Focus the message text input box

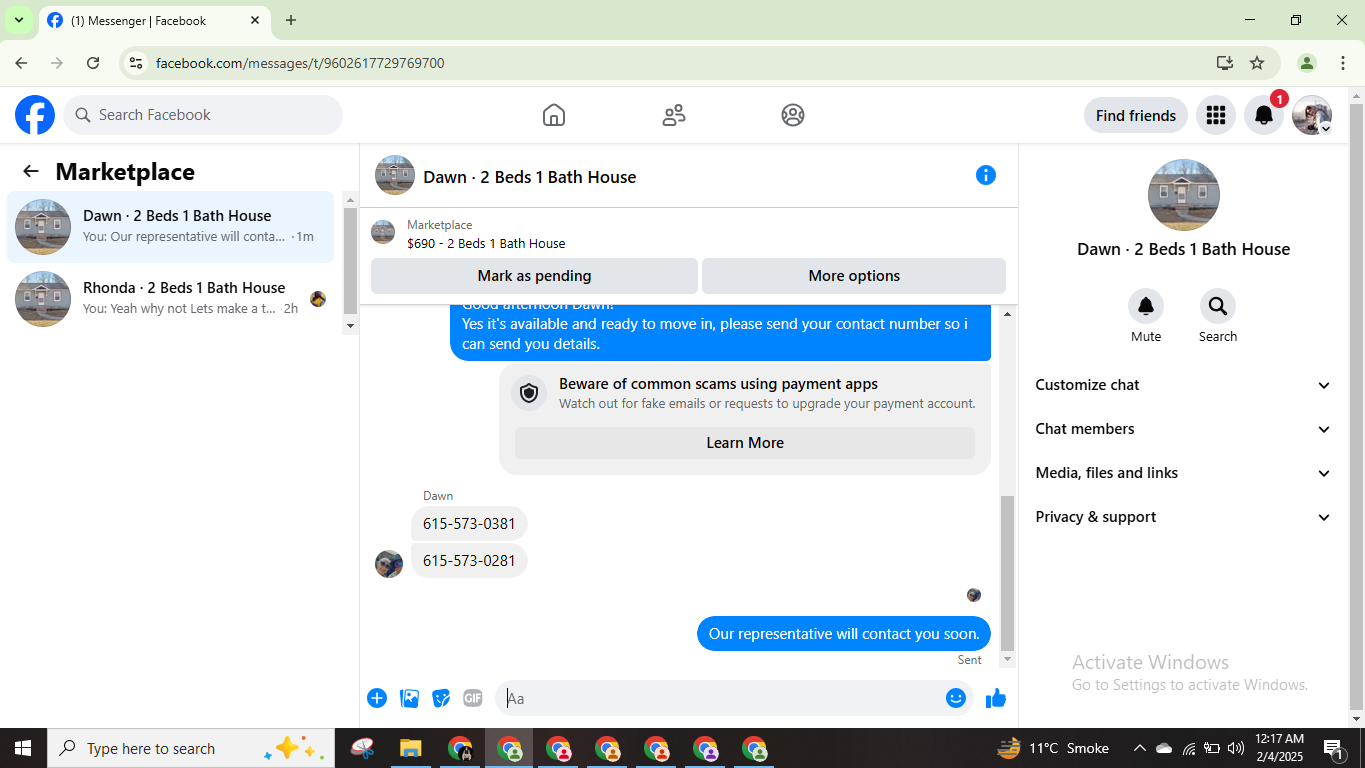point(722,698)
